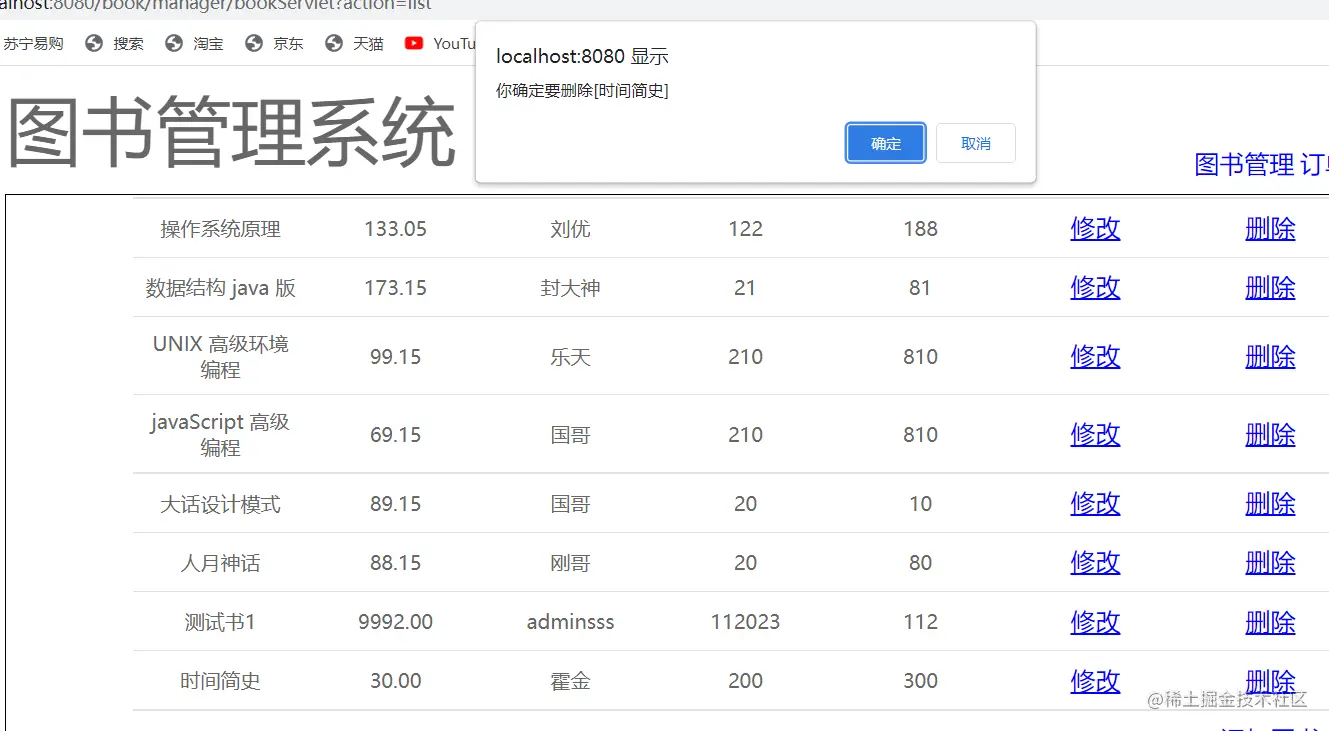Select the book title javaScript 高级编程

220,435
